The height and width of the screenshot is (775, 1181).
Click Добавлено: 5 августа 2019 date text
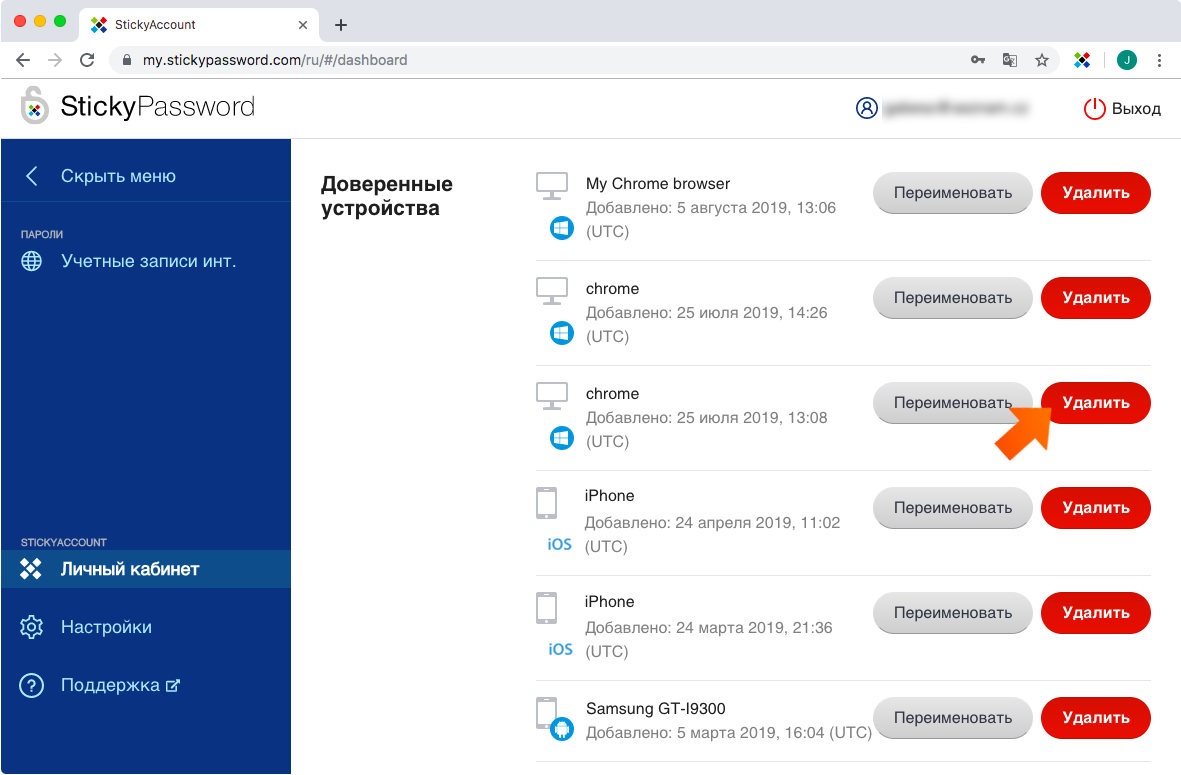pos(711,219)
